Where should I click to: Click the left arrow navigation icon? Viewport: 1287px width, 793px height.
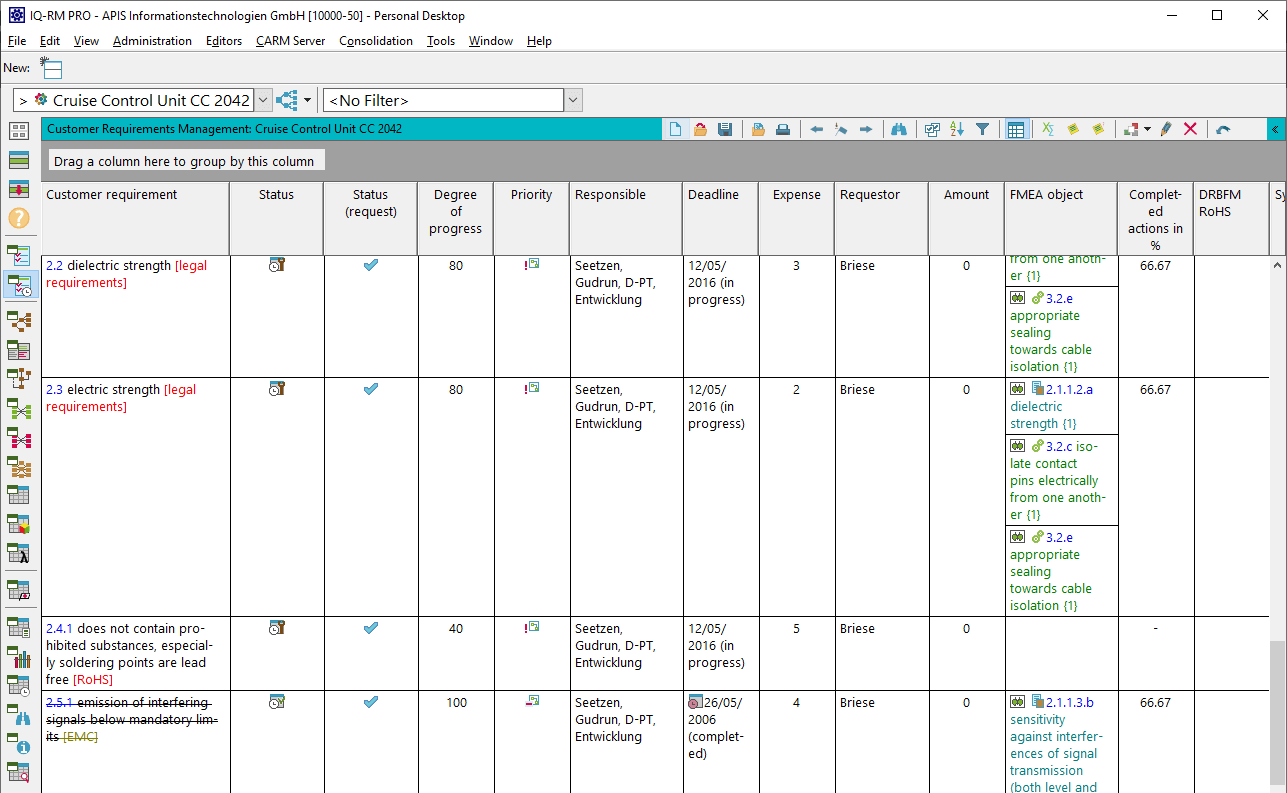pyautogui.click(x=816, y=129)
